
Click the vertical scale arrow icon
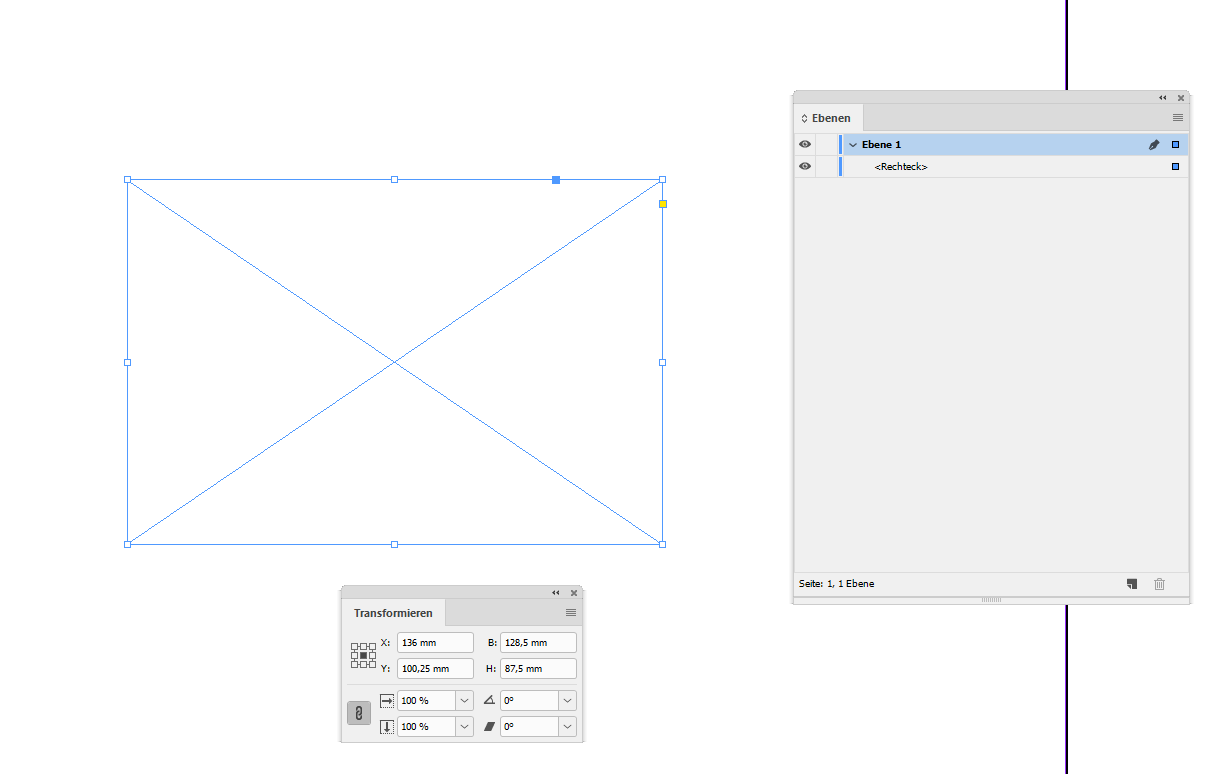click(x=387, y=727)
